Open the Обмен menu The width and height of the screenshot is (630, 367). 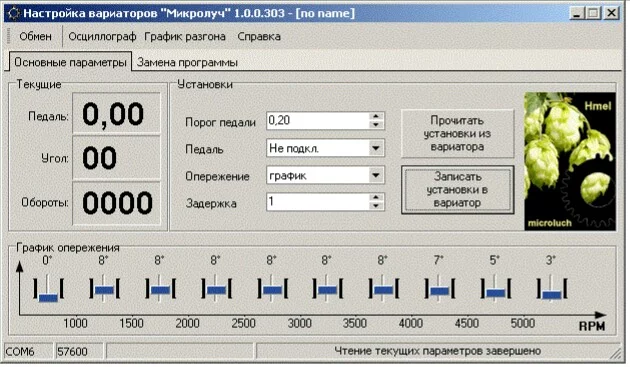[35, 36]
